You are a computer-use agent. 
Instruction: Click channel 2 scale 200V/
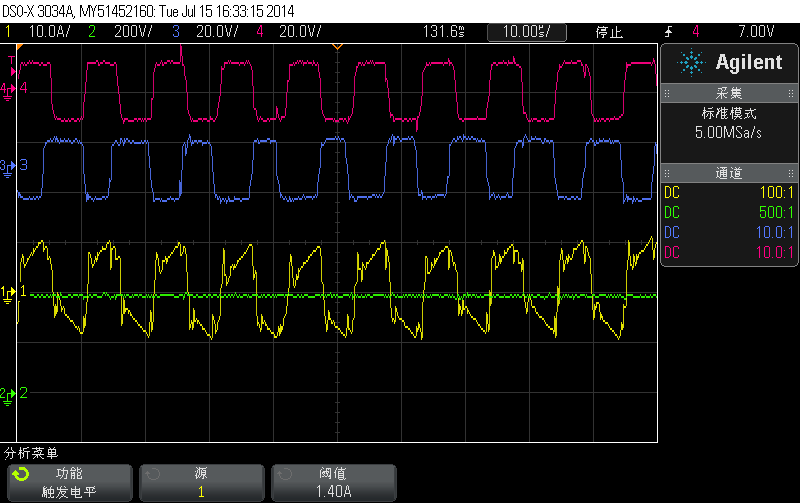coord(133,32)
